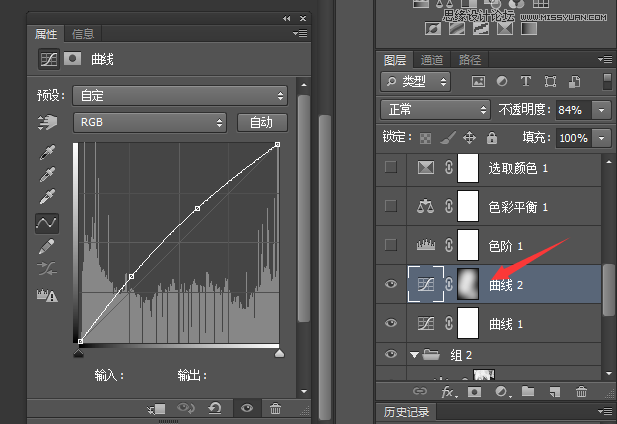This screenshot has height=424, width=617.
Task: Click the Masks icon in Properties panel
Action: coord(72,59)
